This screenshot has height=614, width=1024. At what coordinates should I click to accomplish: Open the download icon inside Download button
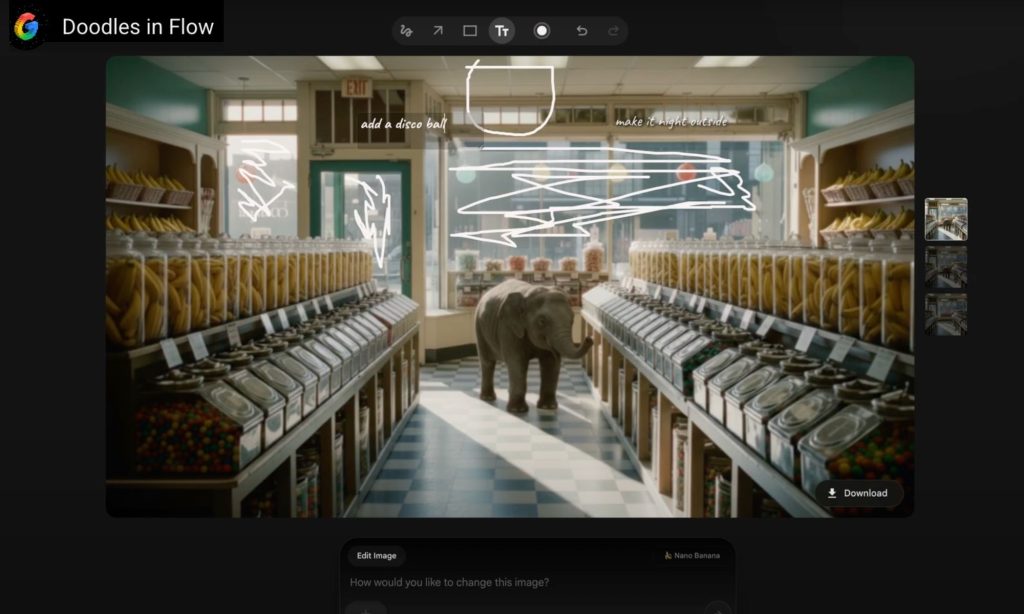(x=831, y=493)
